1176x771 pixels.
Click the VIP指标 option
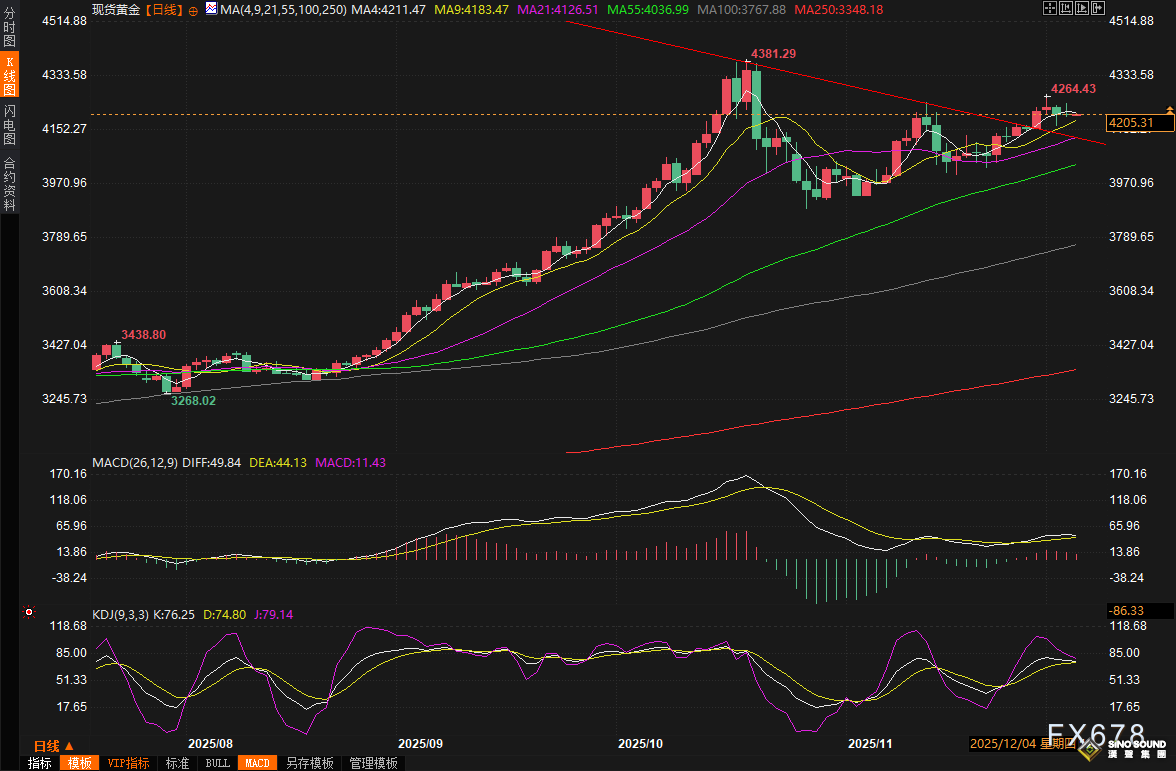pyautogui.click(x=128, y=763)
